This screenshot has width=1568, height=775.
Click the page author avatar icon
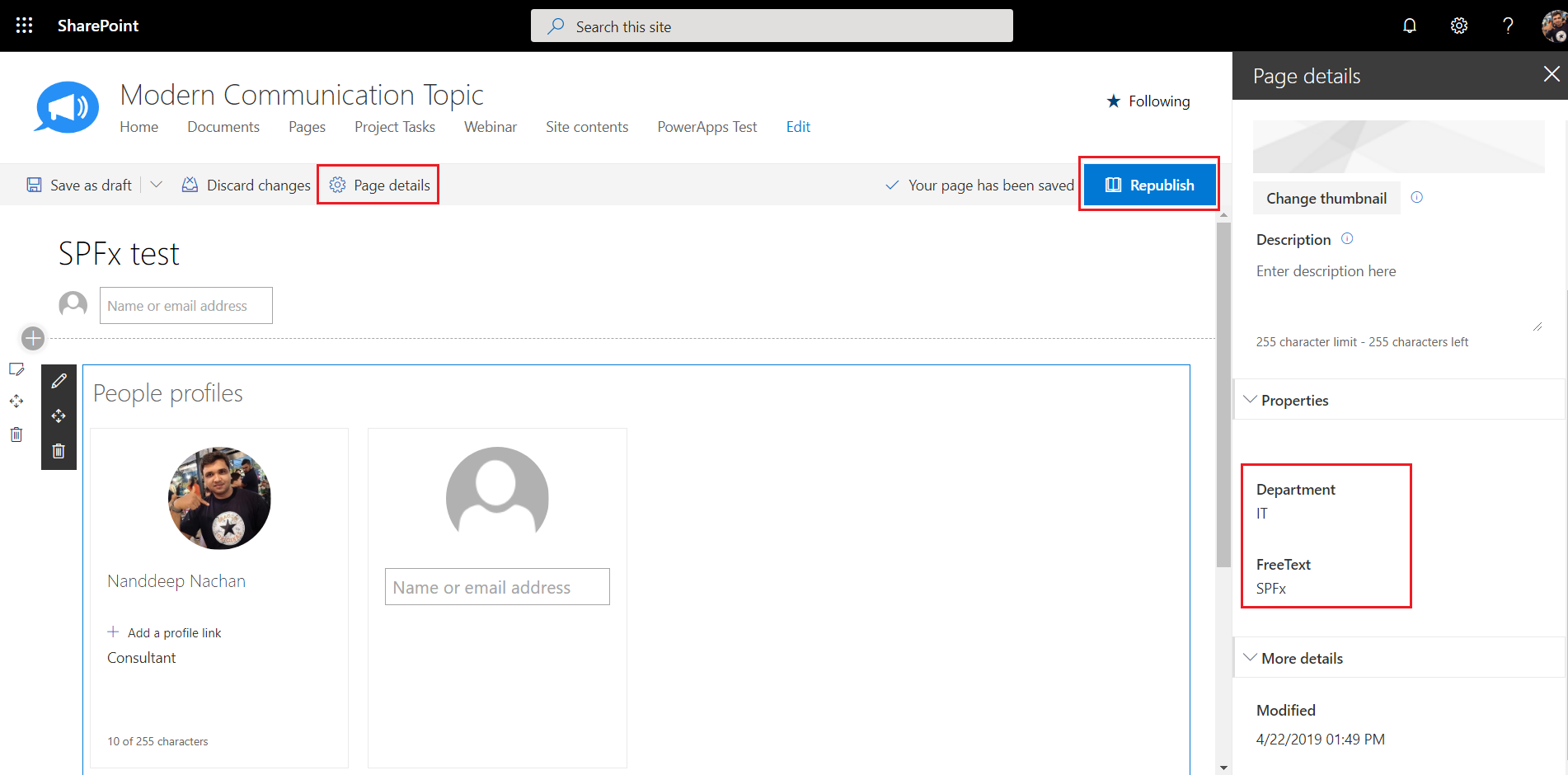(73, 304)
